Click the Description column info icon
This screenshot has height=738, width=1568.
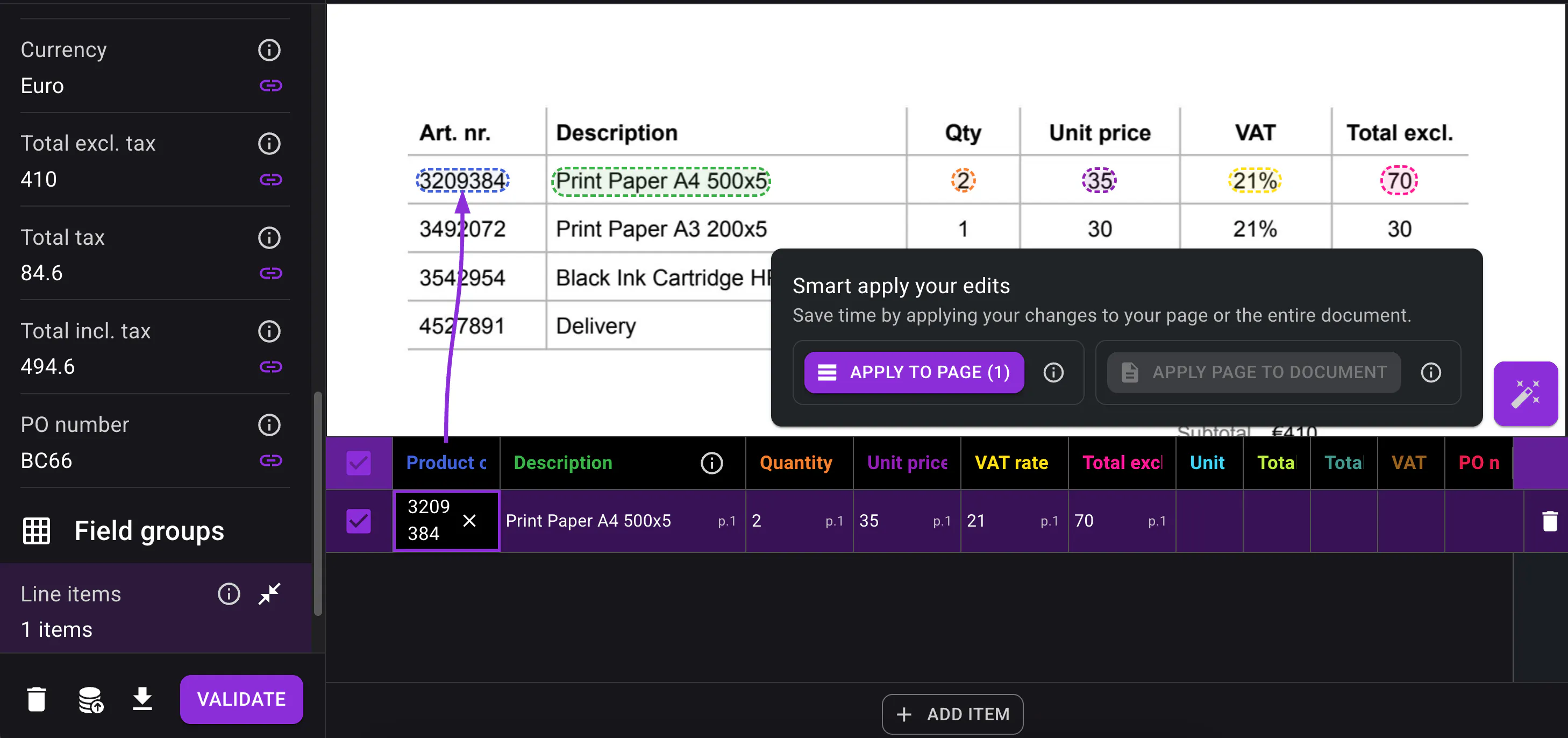click(711, 463)
